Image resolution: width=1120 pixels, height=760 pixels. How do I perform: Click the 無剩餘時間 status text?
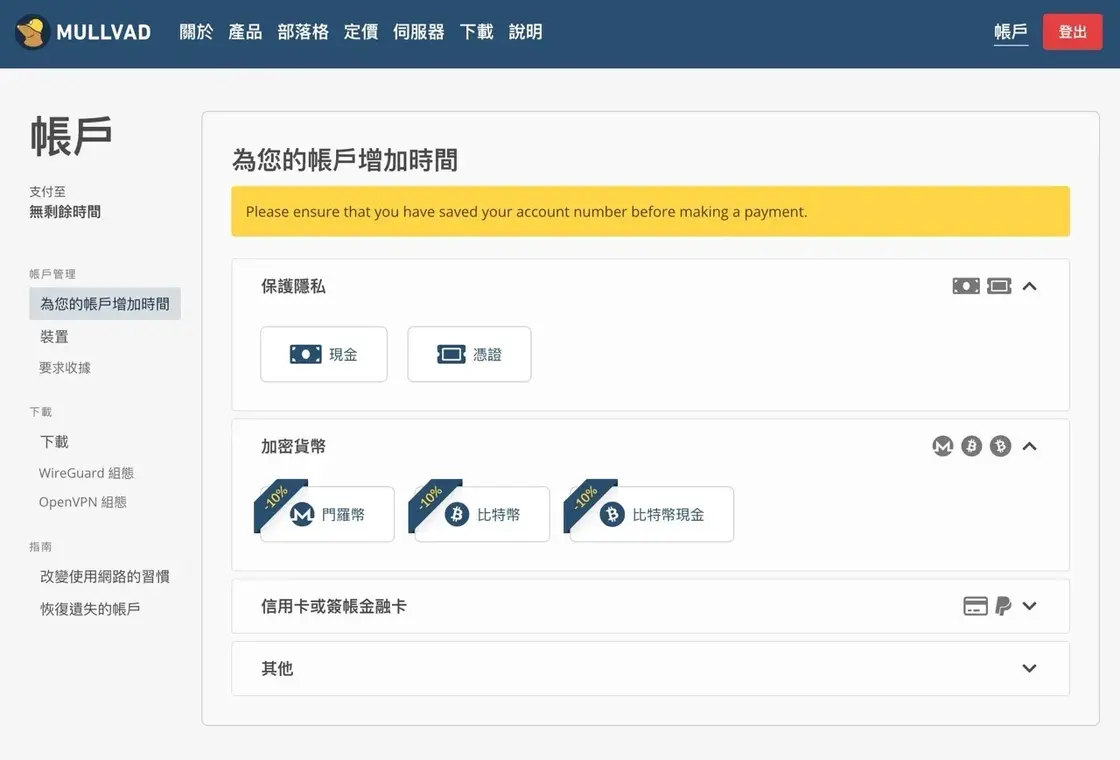[65, 212]
